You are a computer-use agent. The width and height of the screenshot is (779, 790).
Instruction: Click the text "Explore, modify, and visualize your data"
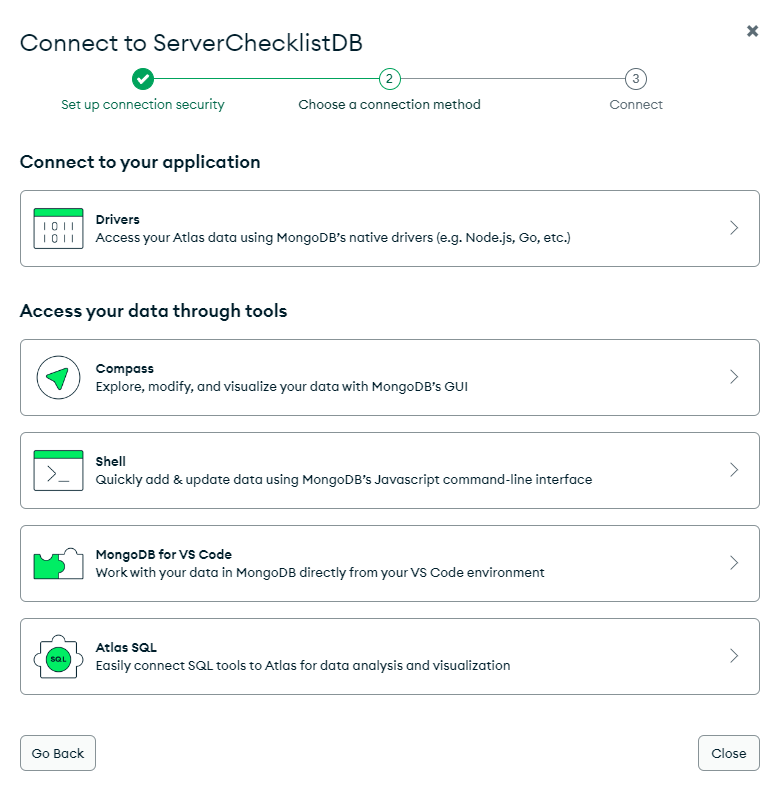tap(217, 387)
